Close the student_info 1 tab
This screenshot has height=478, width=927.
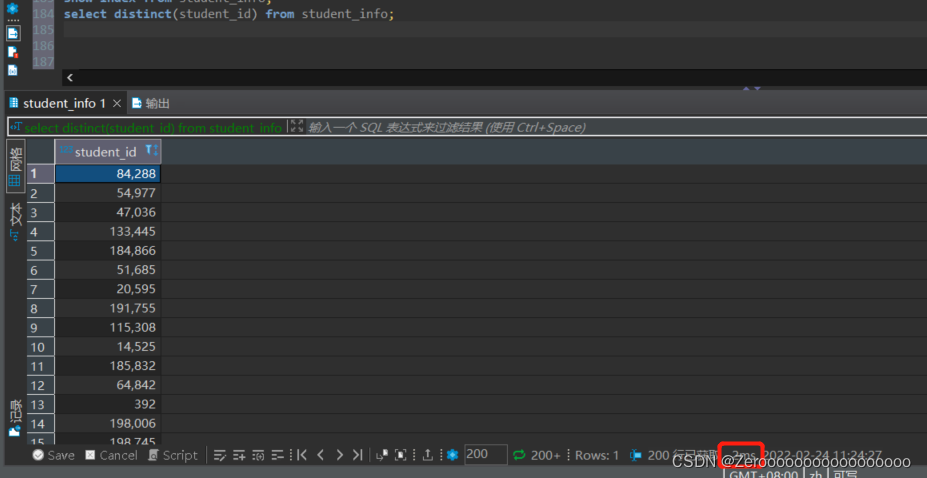click(x=117, y=103)
